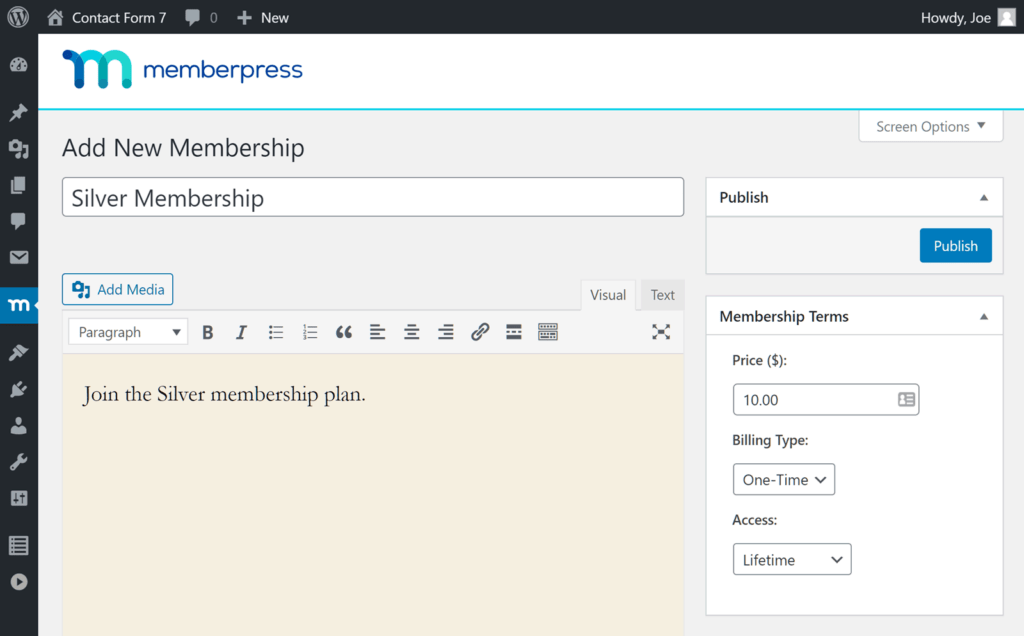Publish the Silver Membership
The image size is (1024, 636).
[955, 245]
